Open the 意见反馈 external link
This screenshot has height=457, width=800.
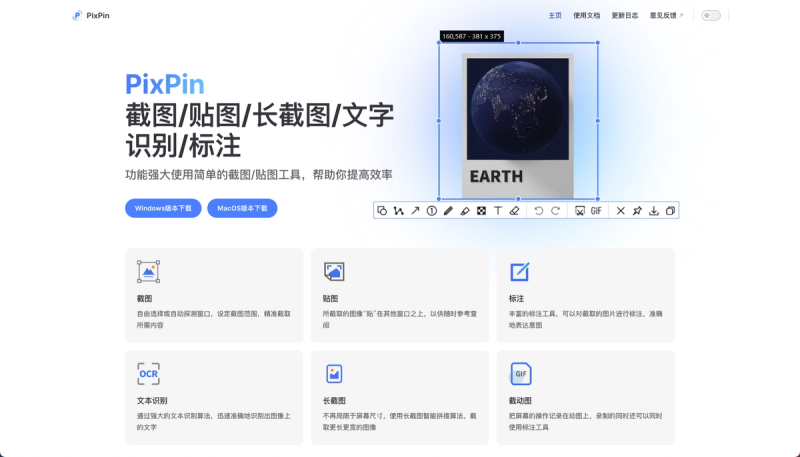coord(666,15)
